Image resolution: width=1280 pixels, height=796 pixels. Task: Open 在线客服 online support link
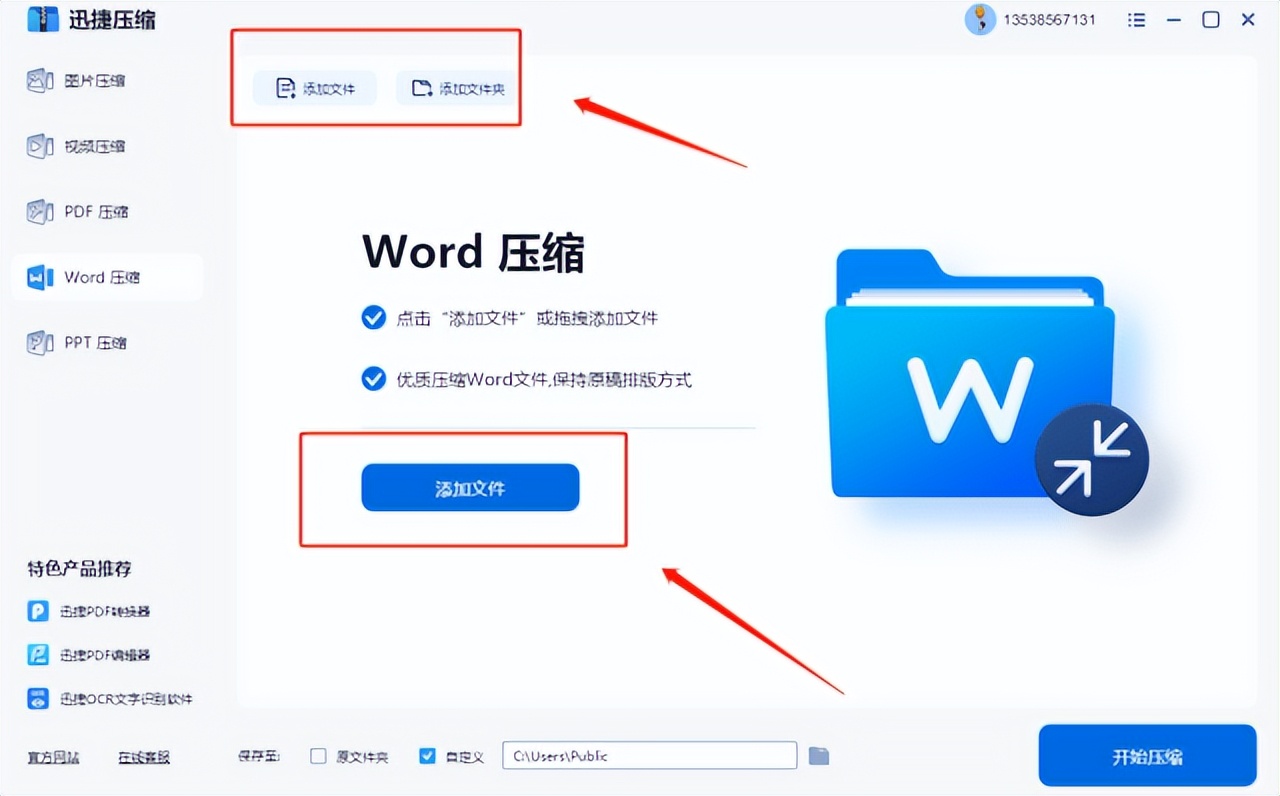click(x=144, y=757)
